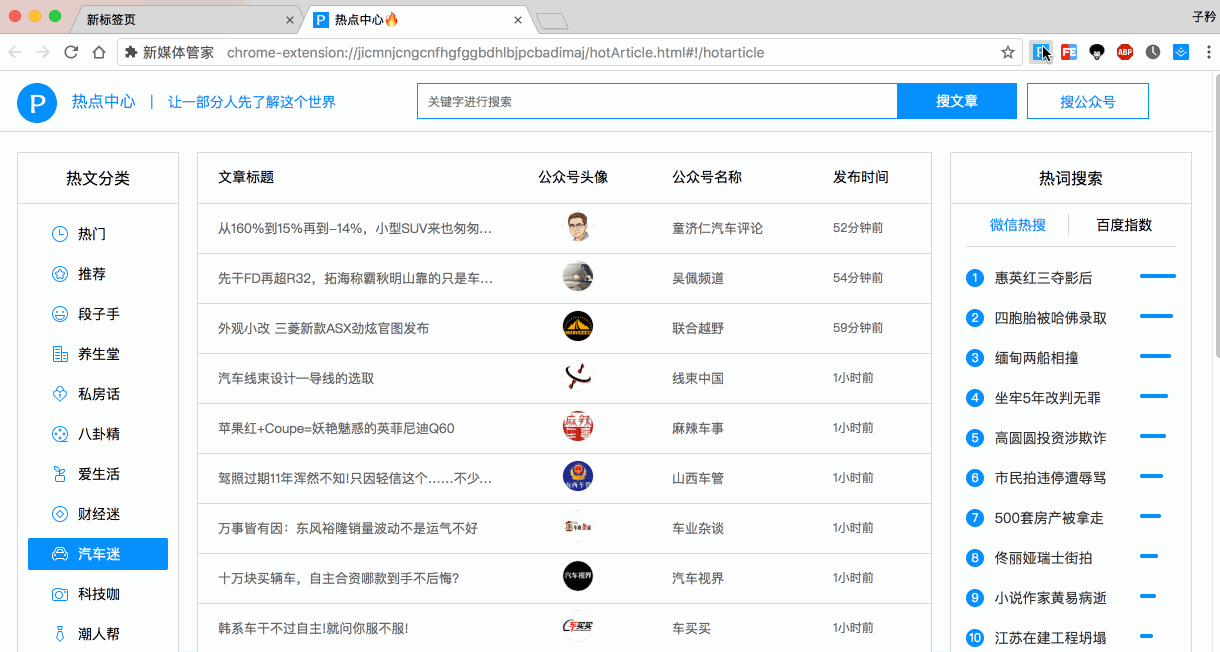Open the 养生堂 category
Viewport: 1220px width, 652px height.
(x=58, y=353)
